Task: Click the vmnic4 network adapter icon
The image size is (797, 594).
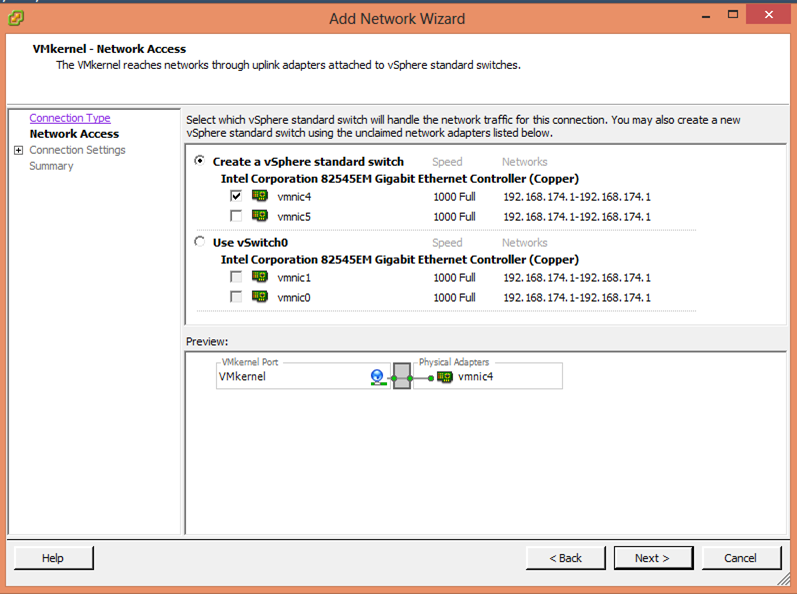Action: (x=260, y=196)
